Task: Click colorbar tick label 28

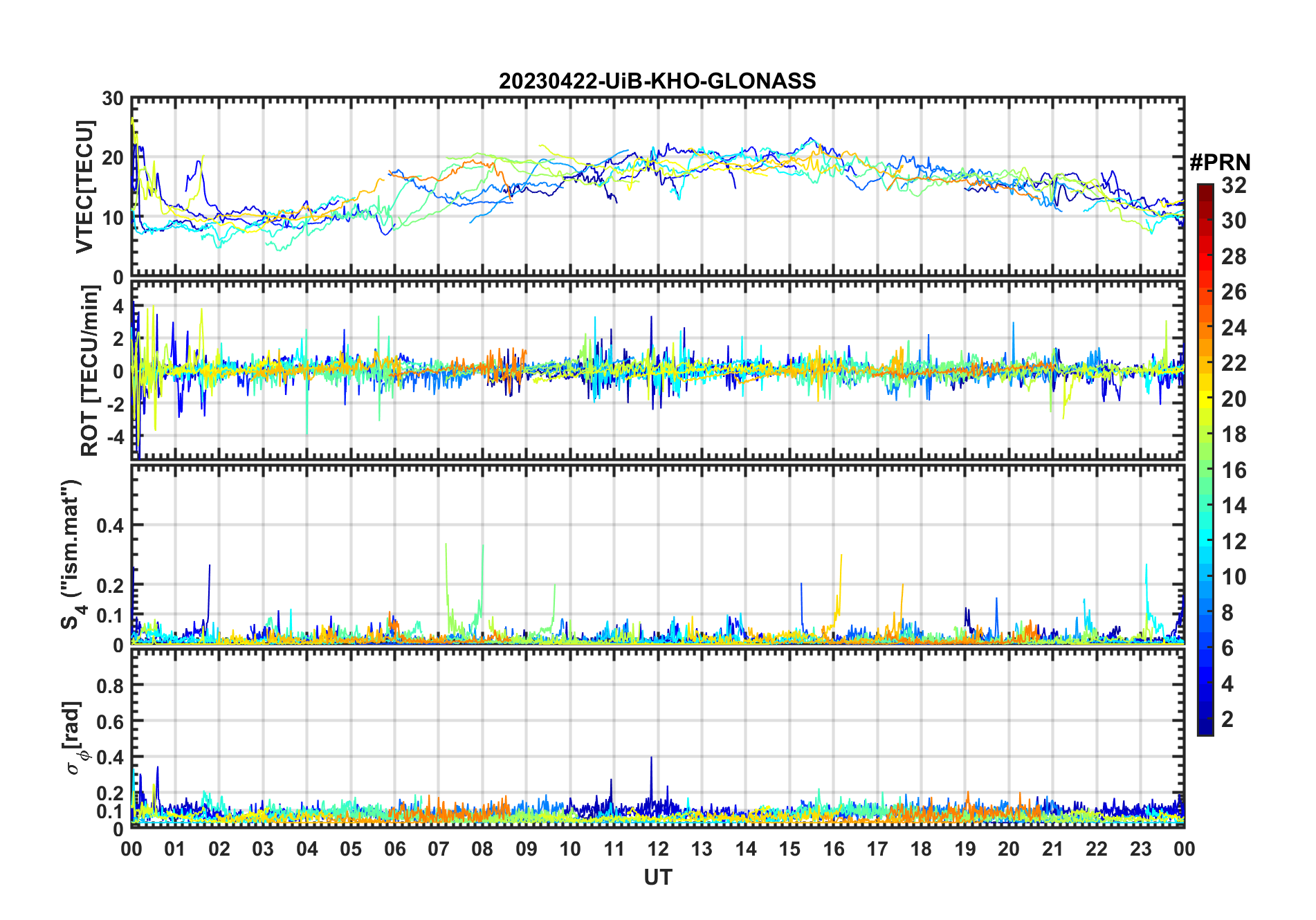Action: (x=1234, y=257)
